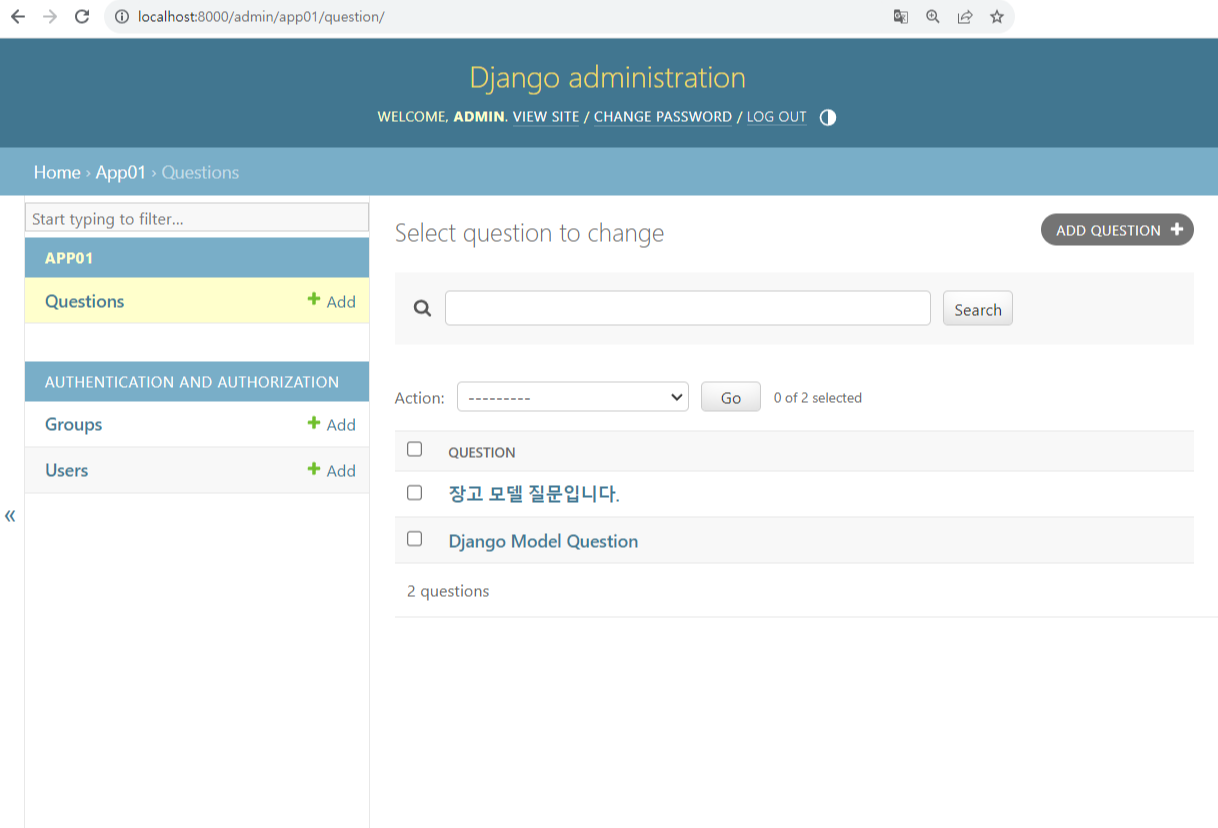Viewport: 1218px width, 828px height.
Task: Open Users in the sidebar
Action: 67,470
